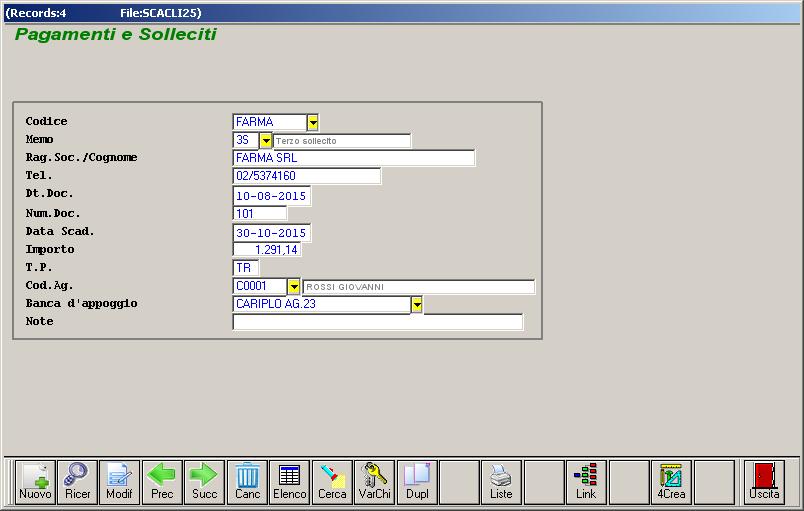
Task: Expand the Banca d'appoggio dropdown
Action: pos(417,304)
